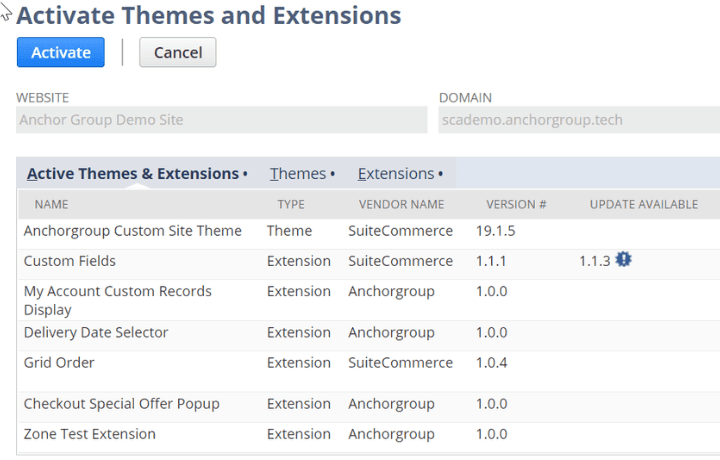Click the Domain field scademo.anchorgroup.tech
Screen dimensions: 720x460
pyautogui.click(x=578, y=120)
